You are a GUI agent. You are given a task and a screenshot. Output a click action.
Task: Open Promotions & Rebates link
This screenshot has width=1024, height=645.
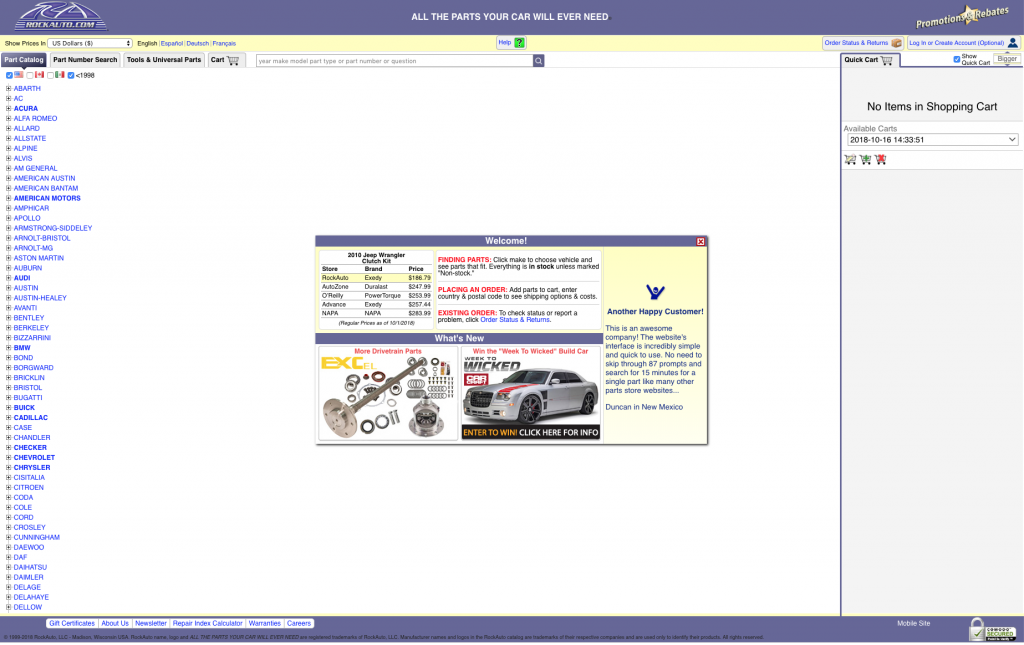(x=963, y=18)
